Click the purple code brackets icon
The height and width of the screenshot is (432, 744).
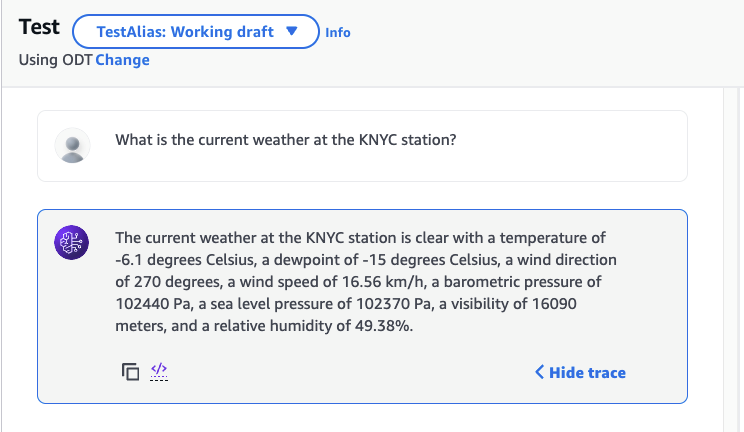coord(158,372)
